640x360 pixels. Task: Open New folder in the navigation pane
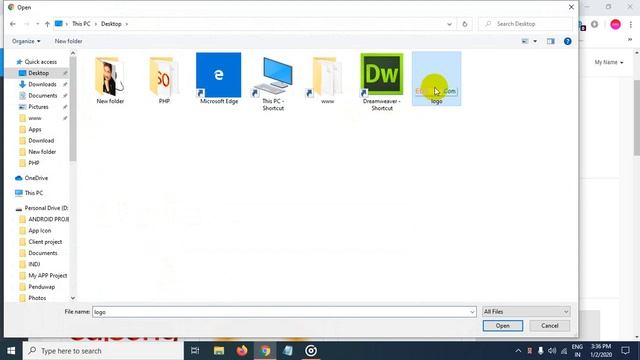pos(42,152)
